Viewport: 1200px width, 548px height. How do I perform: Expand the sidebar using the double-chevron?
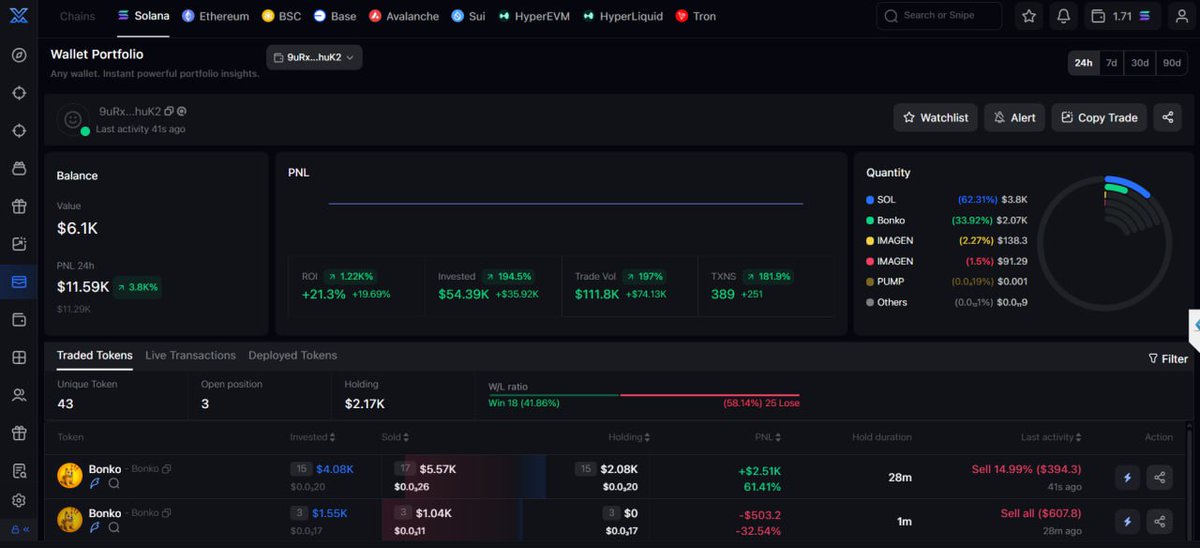click(25, 530)
